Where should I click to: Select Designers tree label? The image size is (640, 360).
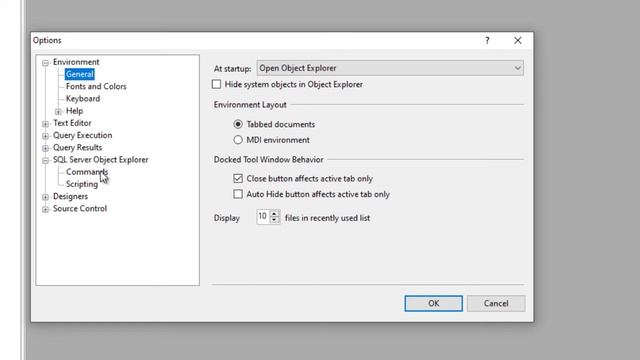point(70,196)
